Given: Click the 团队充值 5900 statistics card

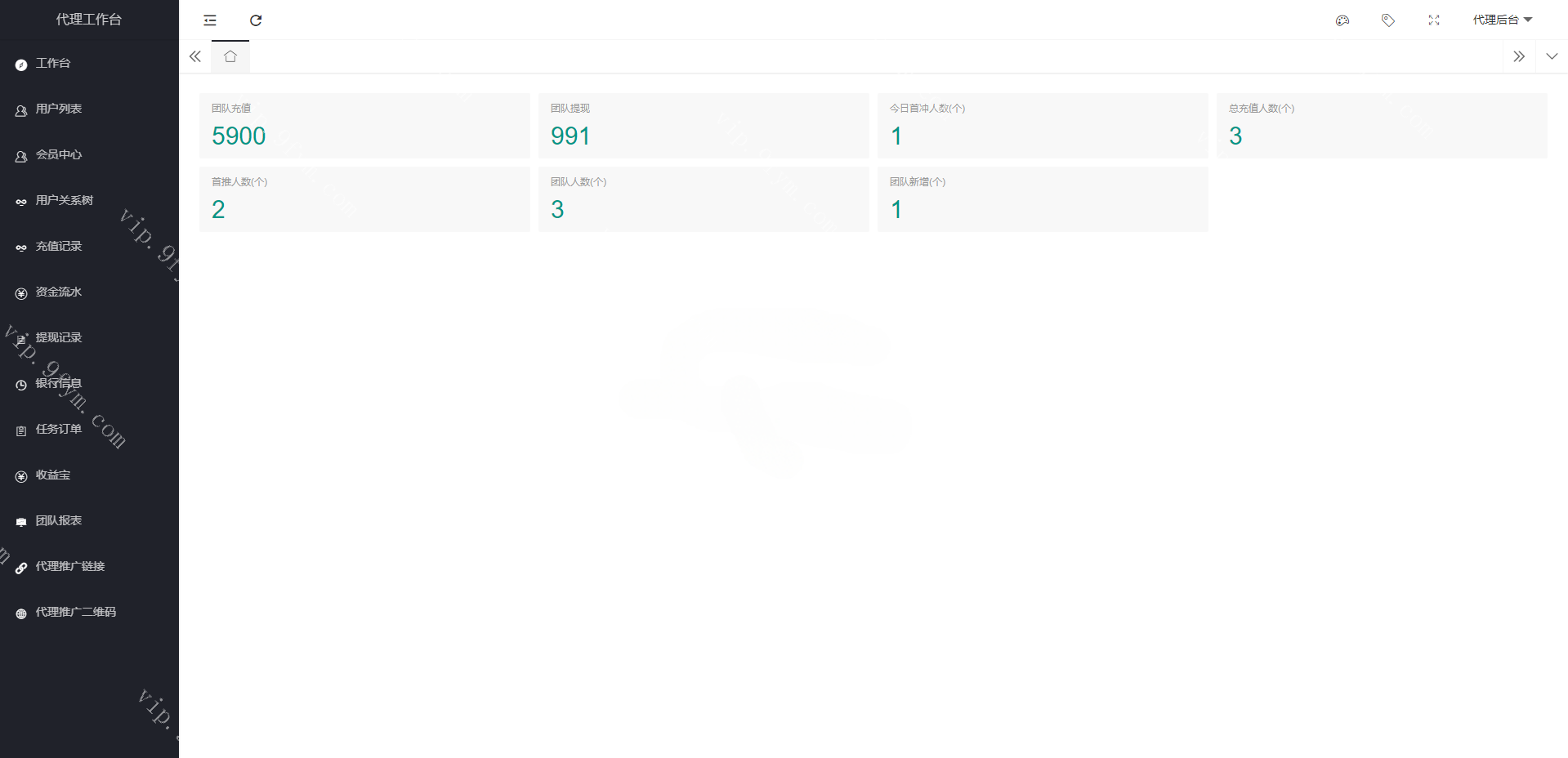Looking at the screenshot, I should pos(364,126).
